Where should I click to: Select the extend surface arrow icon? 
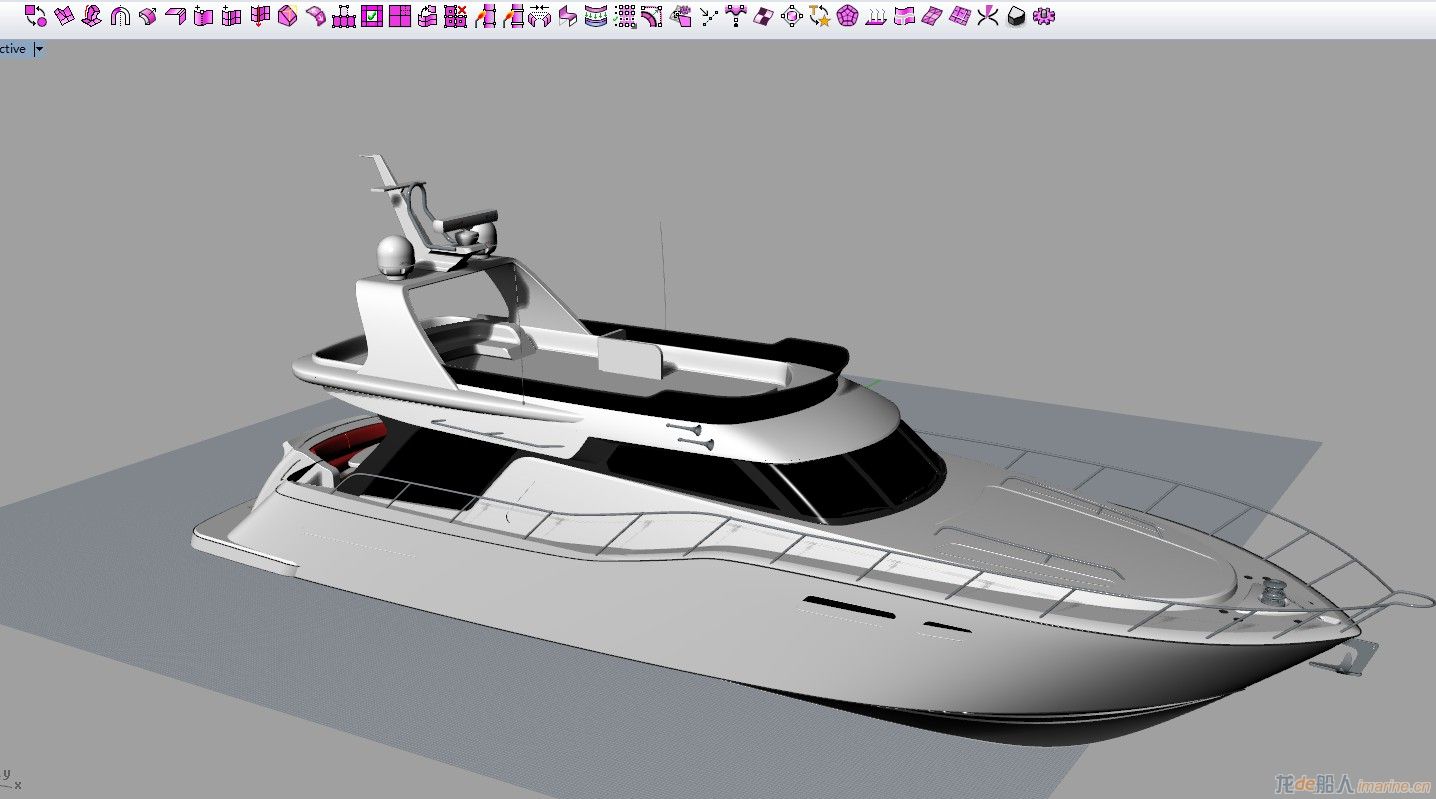click(148, 16)
